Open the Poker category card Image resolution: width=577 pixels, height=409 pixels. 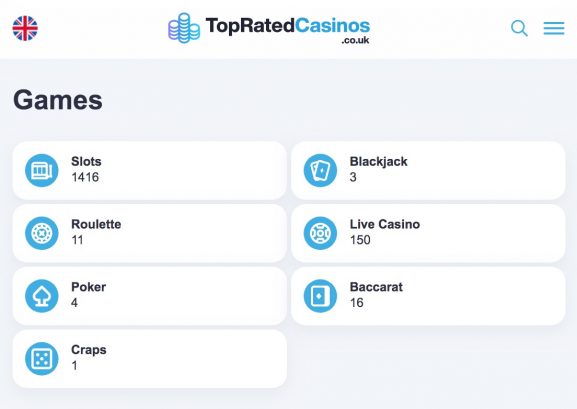pos(149,296)
